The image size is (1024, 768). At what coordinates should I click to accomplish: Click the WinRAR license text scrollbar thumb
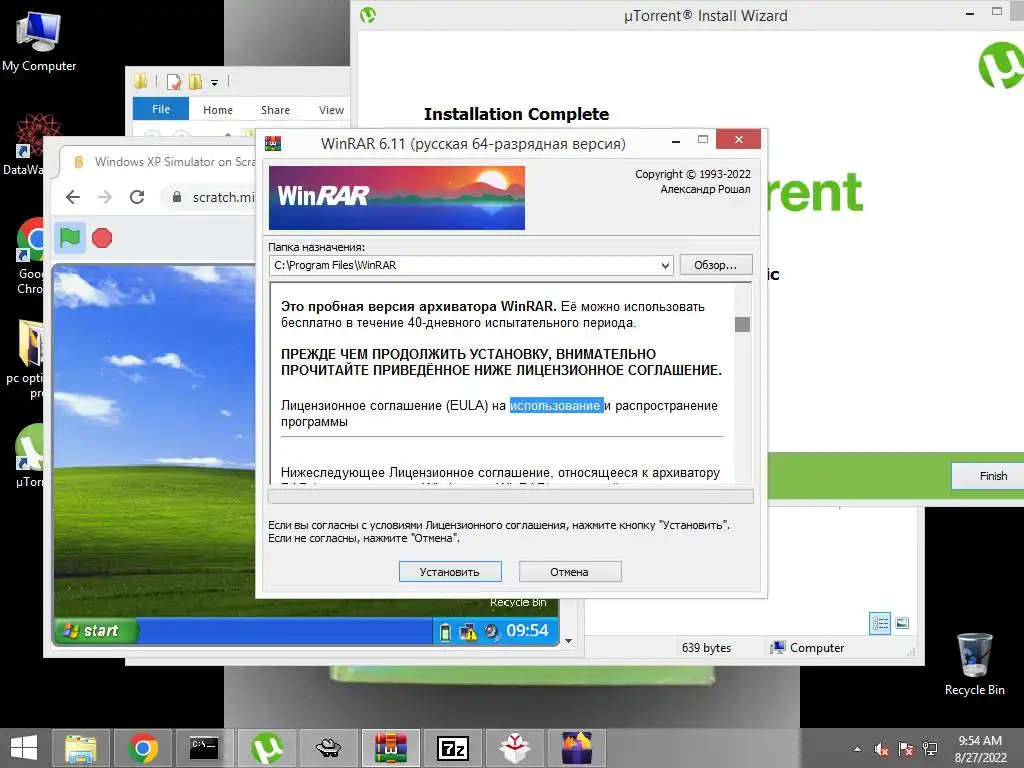[x=742, y=324]
